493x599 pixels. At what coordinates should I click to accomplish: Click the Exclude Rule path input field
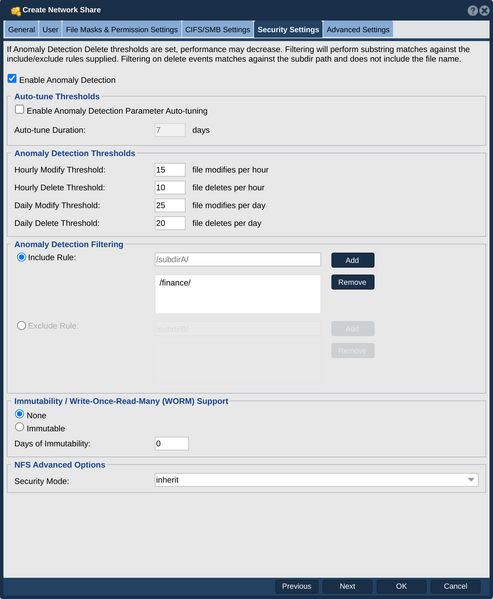point(238,329)
